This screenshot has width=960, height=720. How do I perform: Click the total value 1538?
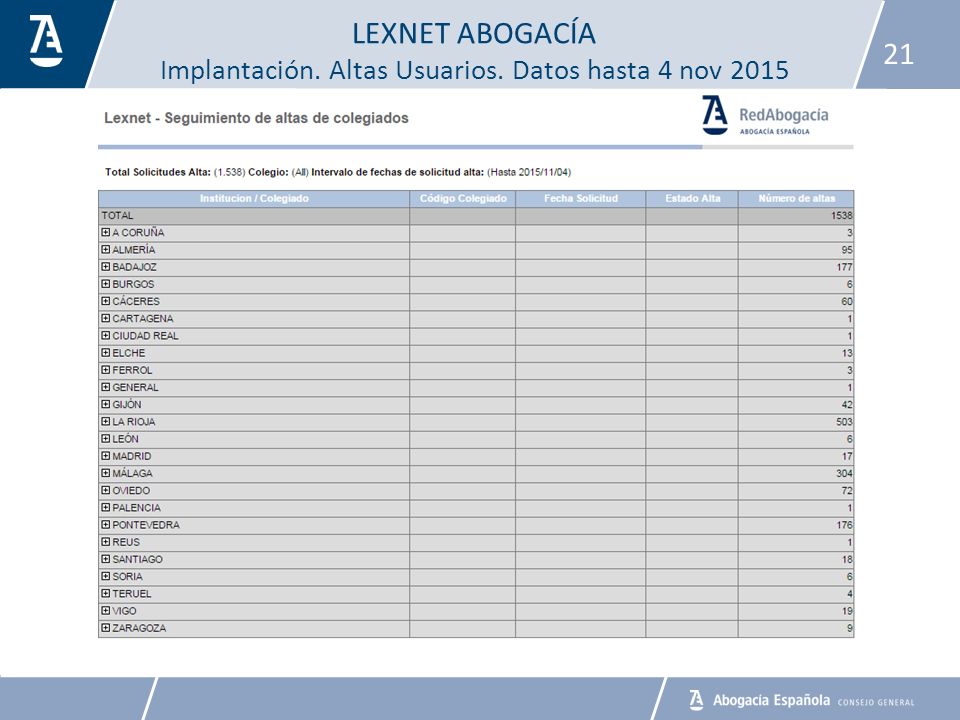(842, 216)
